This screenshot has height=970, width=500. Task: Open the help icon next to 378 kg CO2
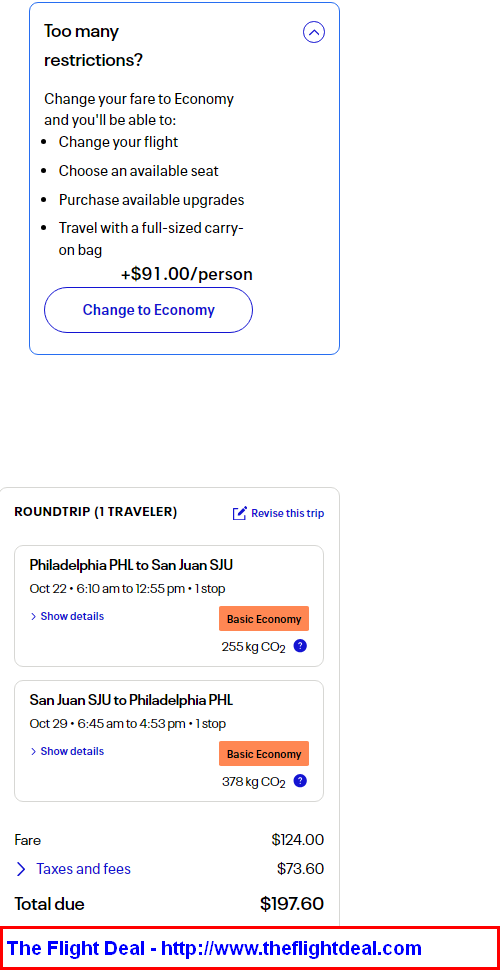[x=300, y=781]
